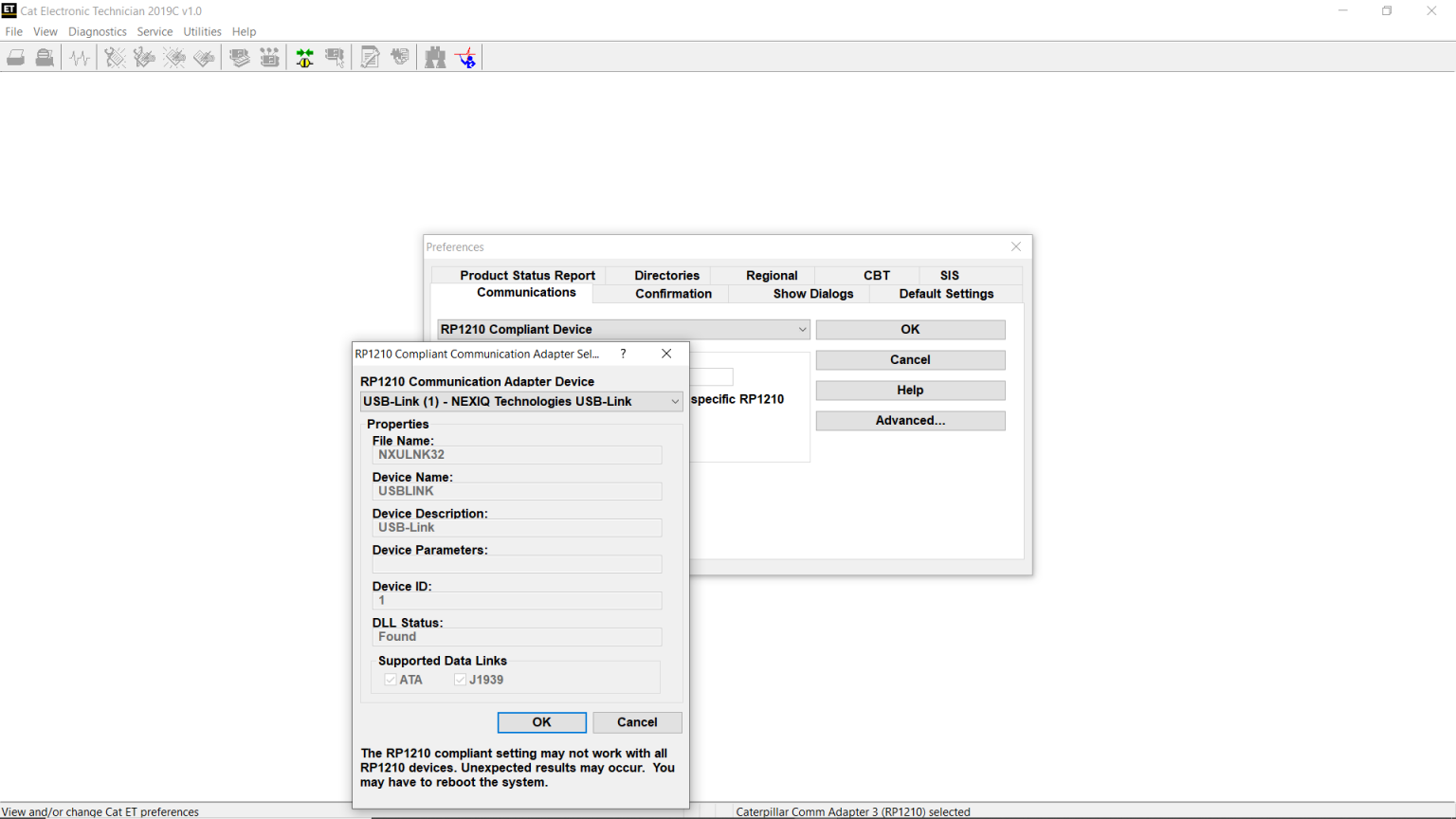Image resolution: width=1456 pixels, height=819 pixels.
Task: Select the Logged Diagnostic Codes icon
Action: (x=144, y=57)
